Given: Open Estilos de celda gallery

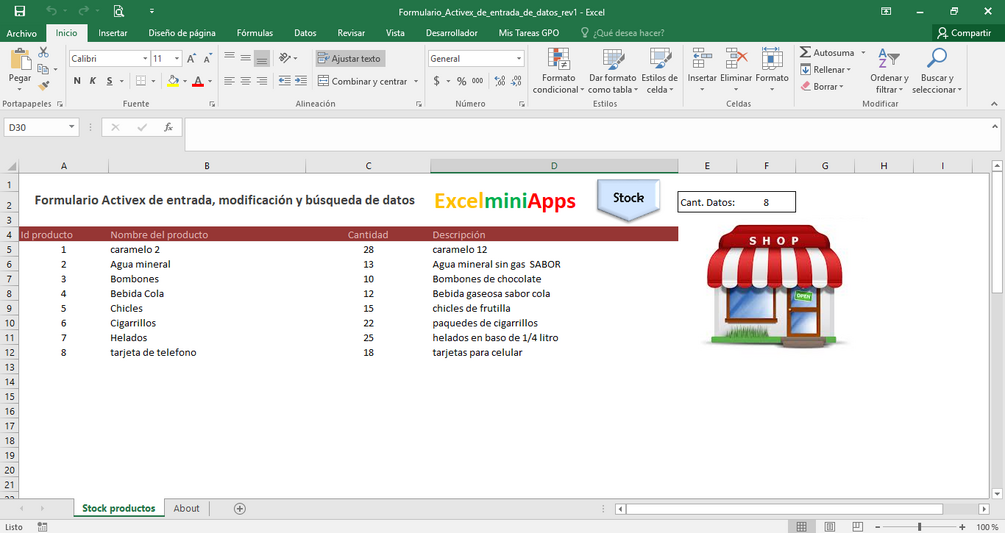Looking at the screenshot, I should coord(660,70).
